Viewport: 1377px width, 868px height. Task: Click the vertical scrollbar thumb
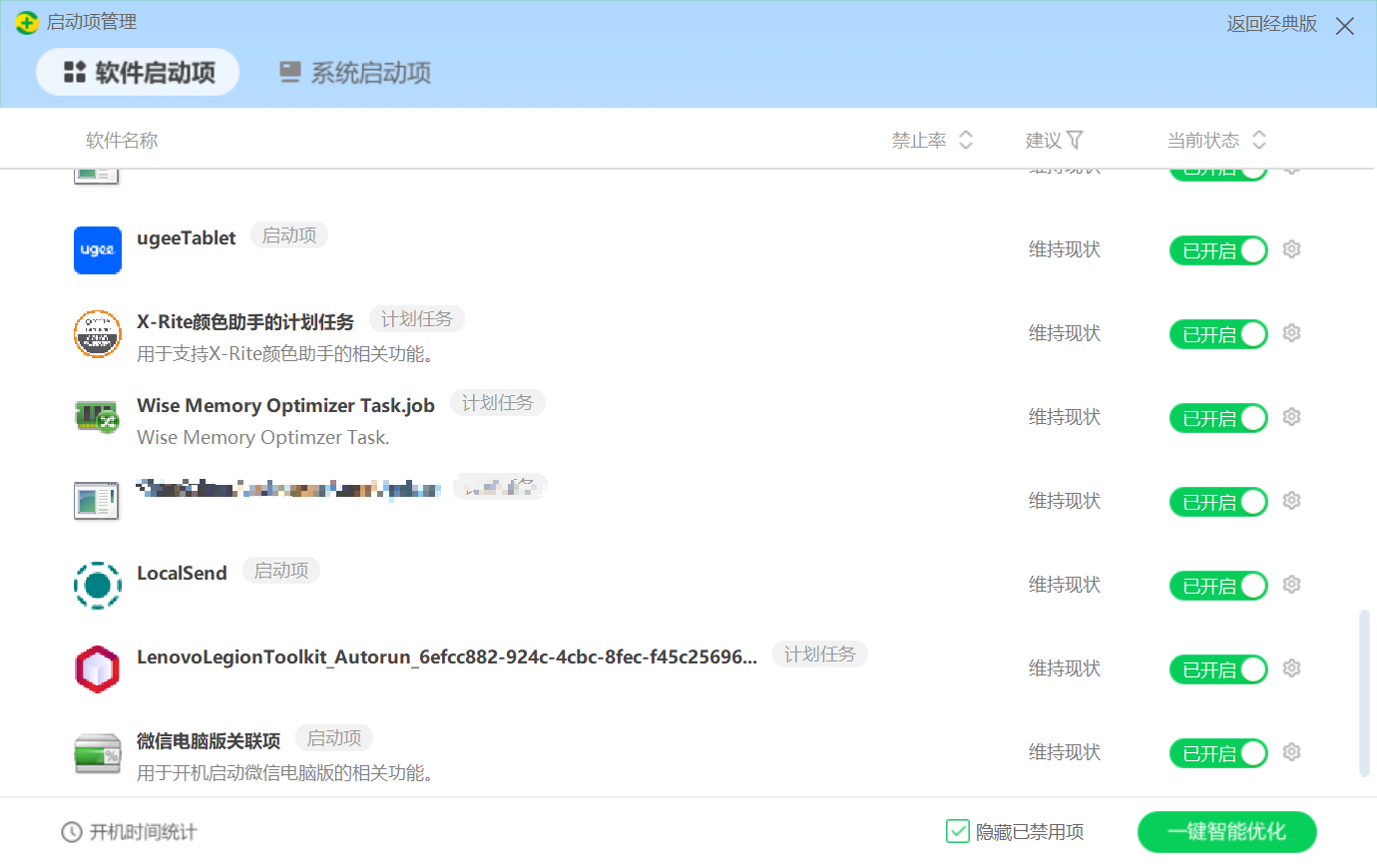point(1364,693)
